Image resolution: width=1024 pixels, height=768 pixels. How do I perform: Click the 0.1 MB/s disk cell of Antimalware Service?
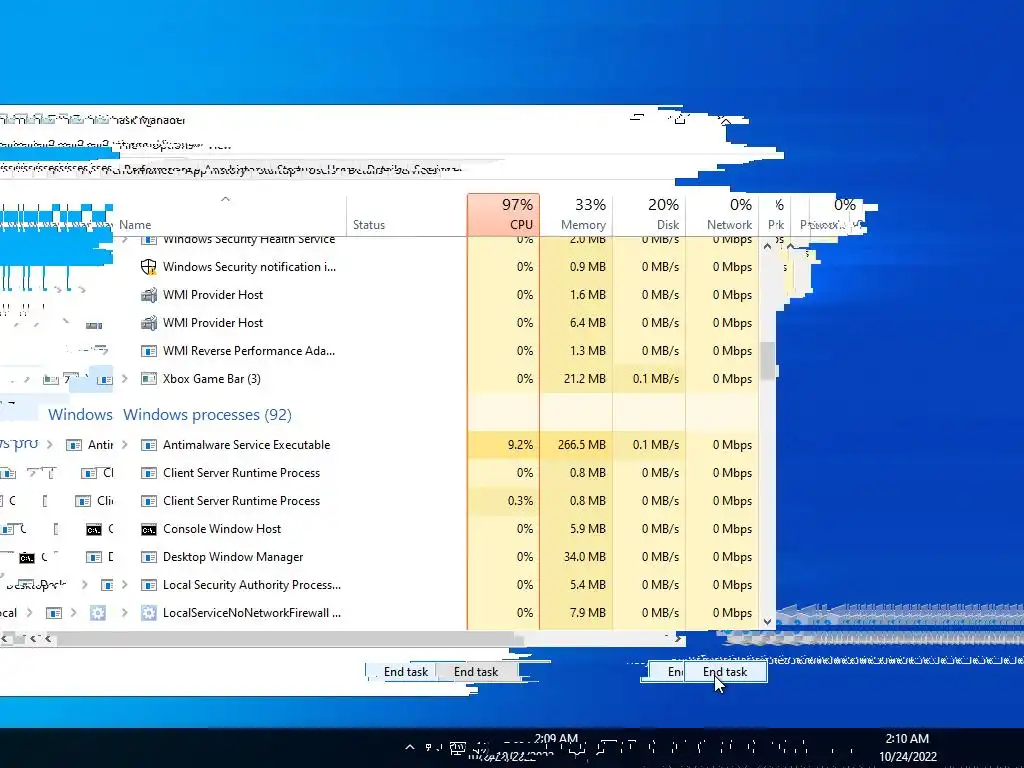click(x=649, y=445)
